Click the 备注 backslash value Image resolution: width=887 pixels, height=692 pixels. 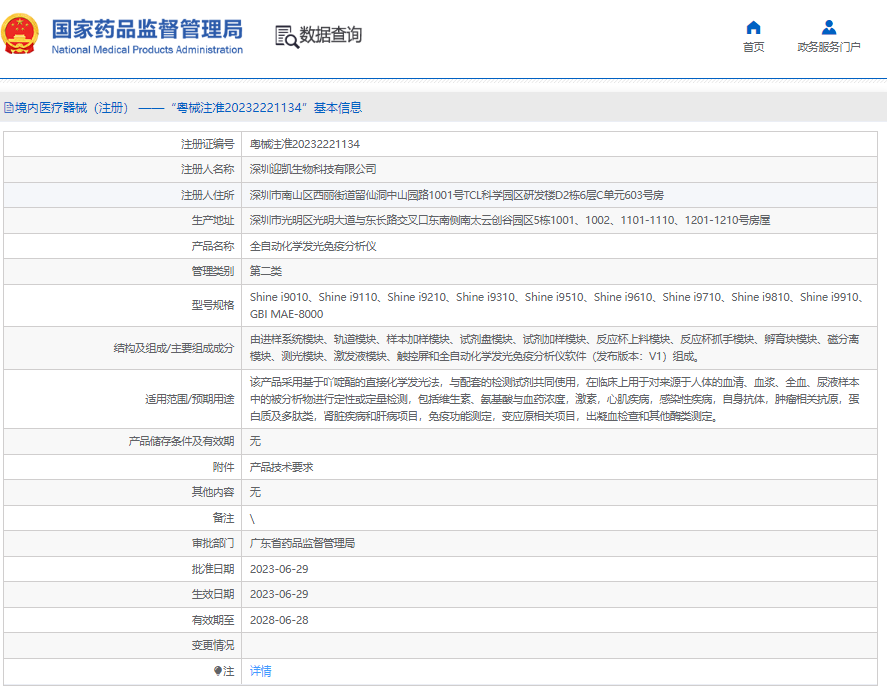point(252,519)
